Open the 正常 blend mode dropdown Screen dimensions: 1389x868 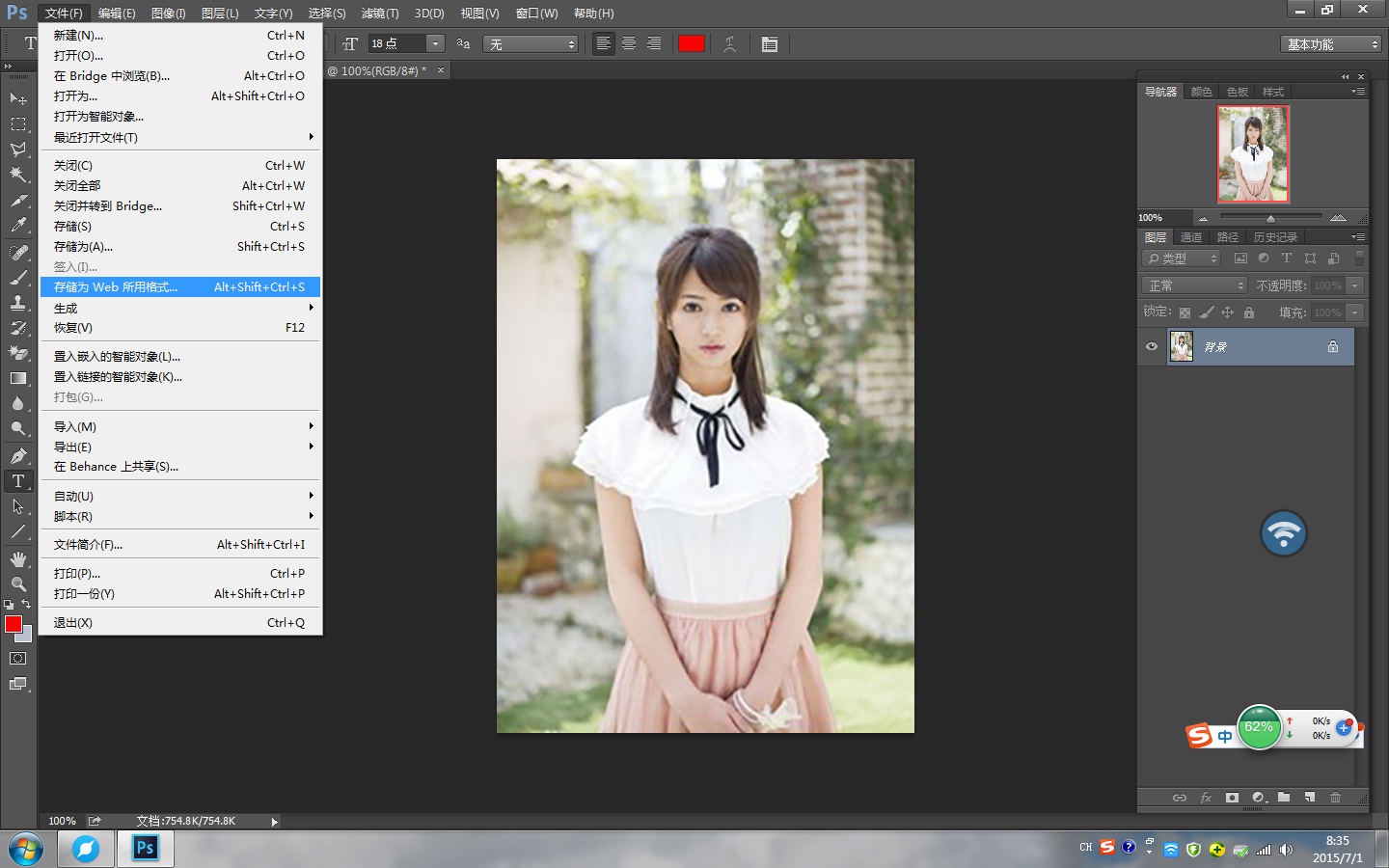click(x=1195, y=285)
